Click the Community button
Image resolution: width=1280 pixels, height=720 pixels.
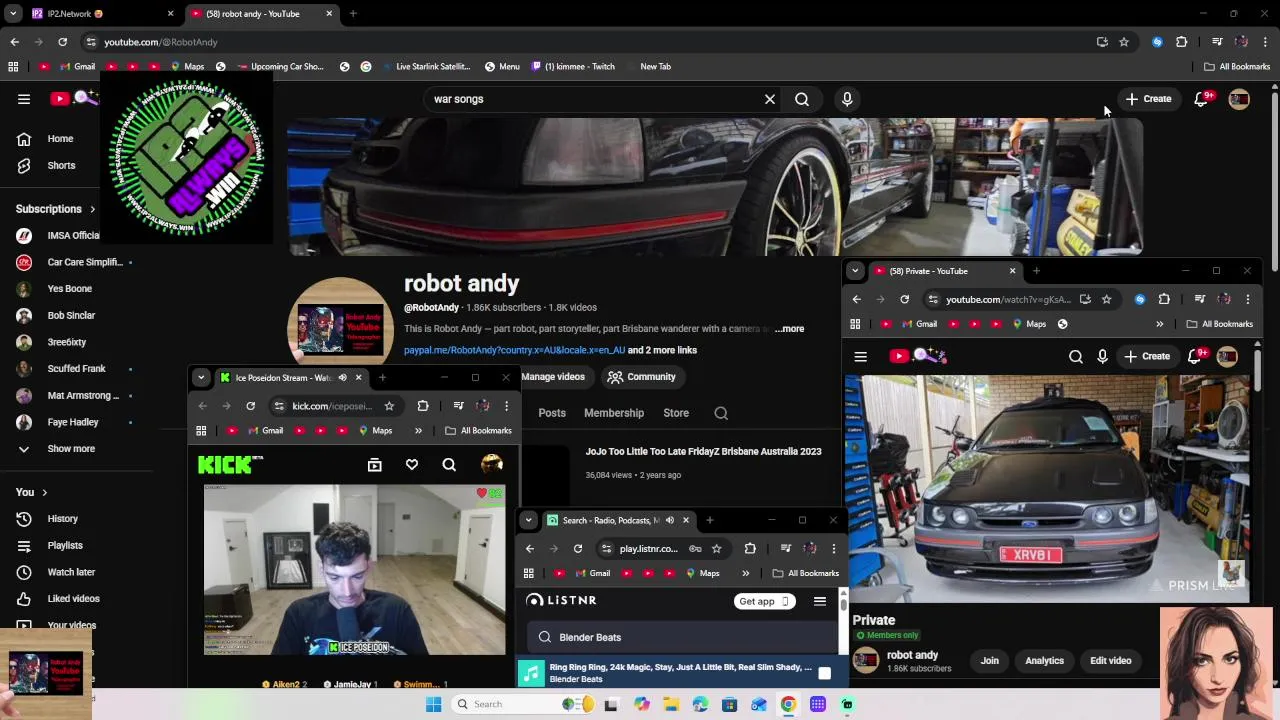coord(642,377)
